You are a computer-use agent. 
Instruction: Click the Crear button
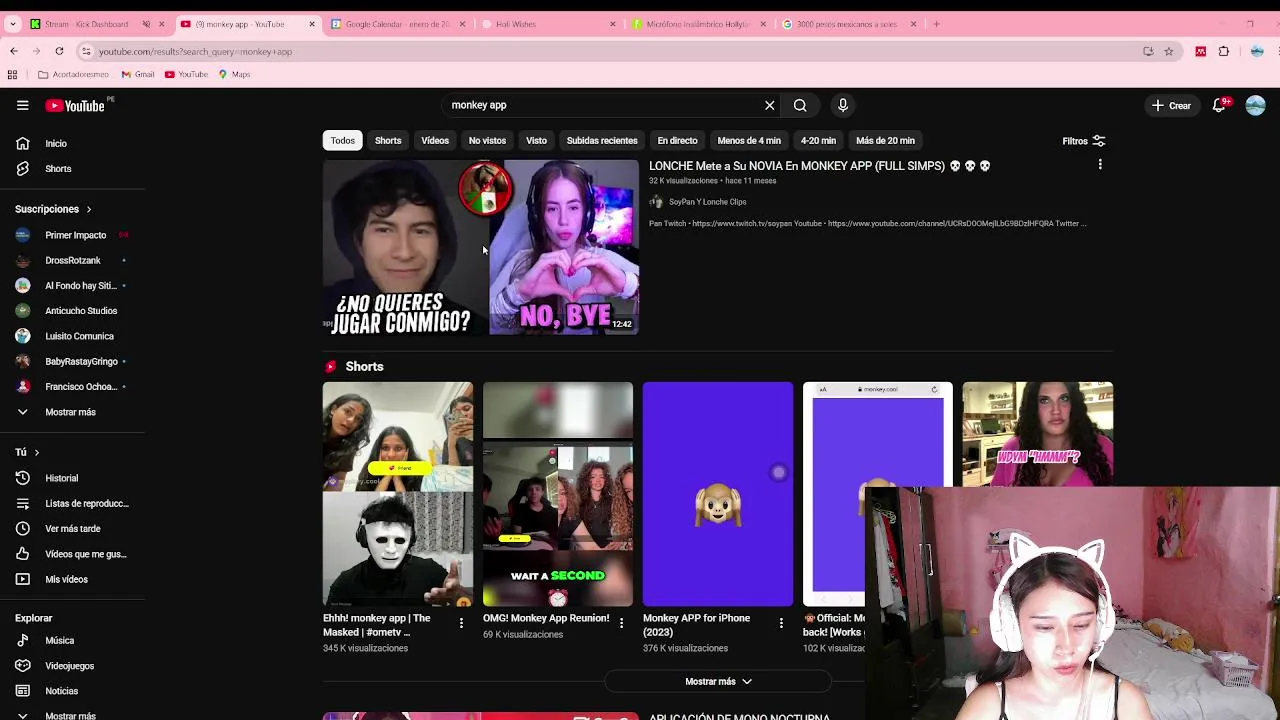[1172, 105]
